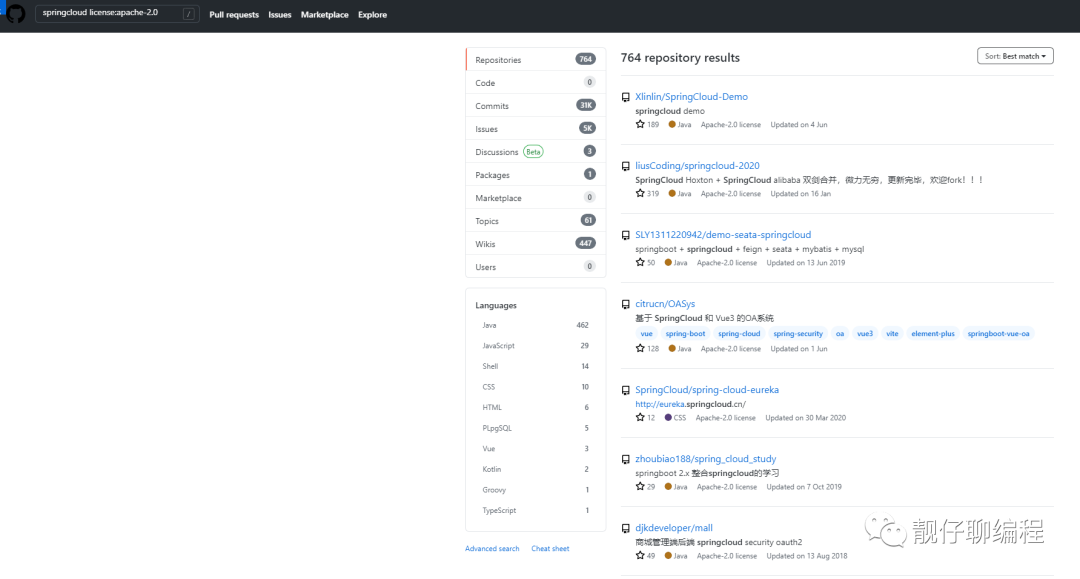Open zhoubiao188/spring_cloud_study repository
This screenshot has width=1080, height=579.
click(705, 459)
